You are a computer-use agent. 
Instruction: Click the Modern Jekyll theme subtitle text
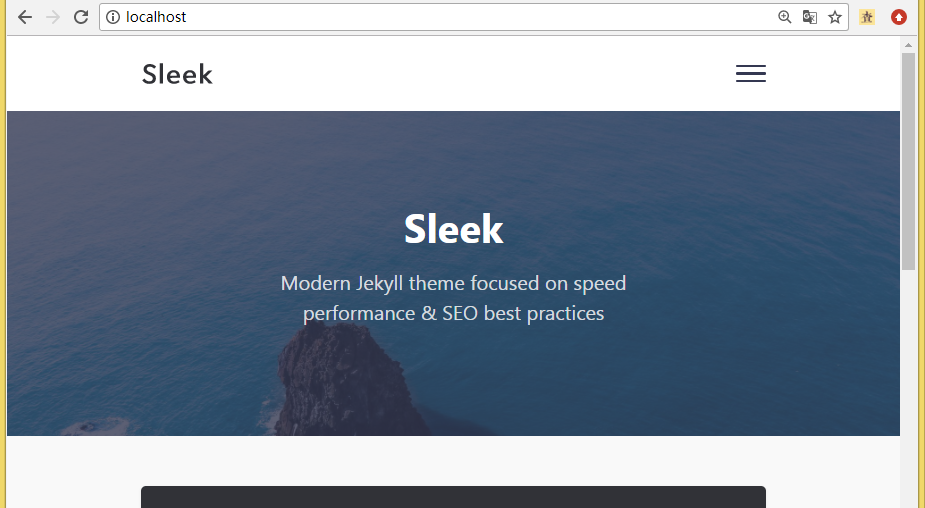[x=453, y=298]
